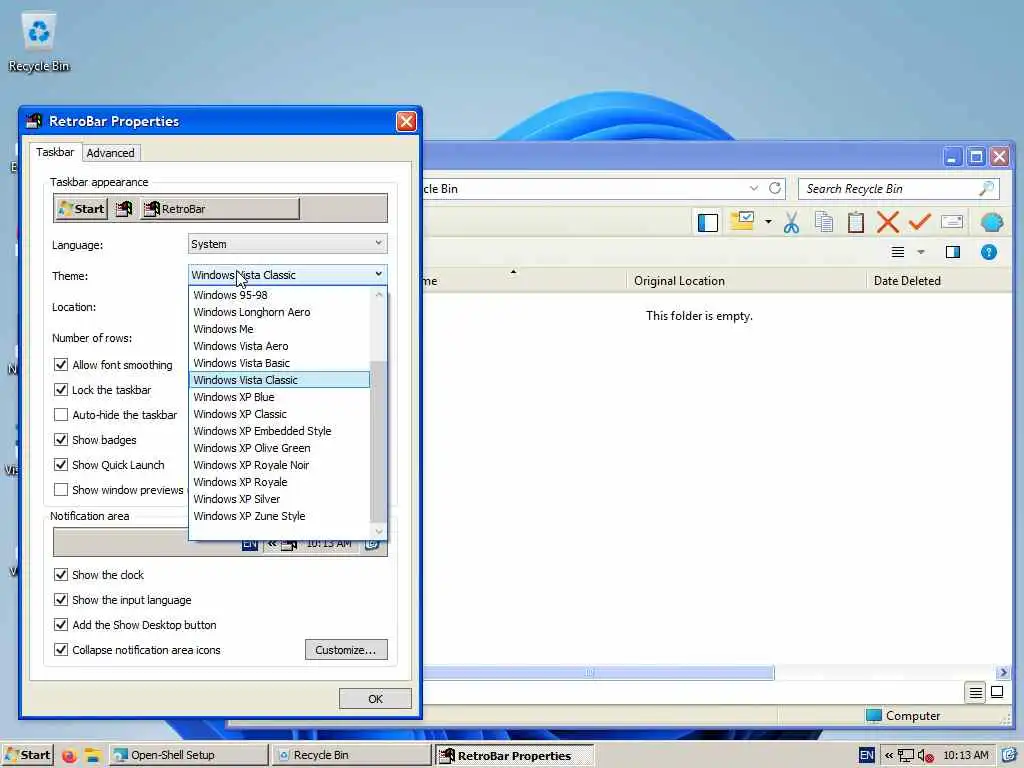The height and width of the screenshot is (768, 1024).
Task: Switch to large icons view bottom-right
Action: coord(997,692)
